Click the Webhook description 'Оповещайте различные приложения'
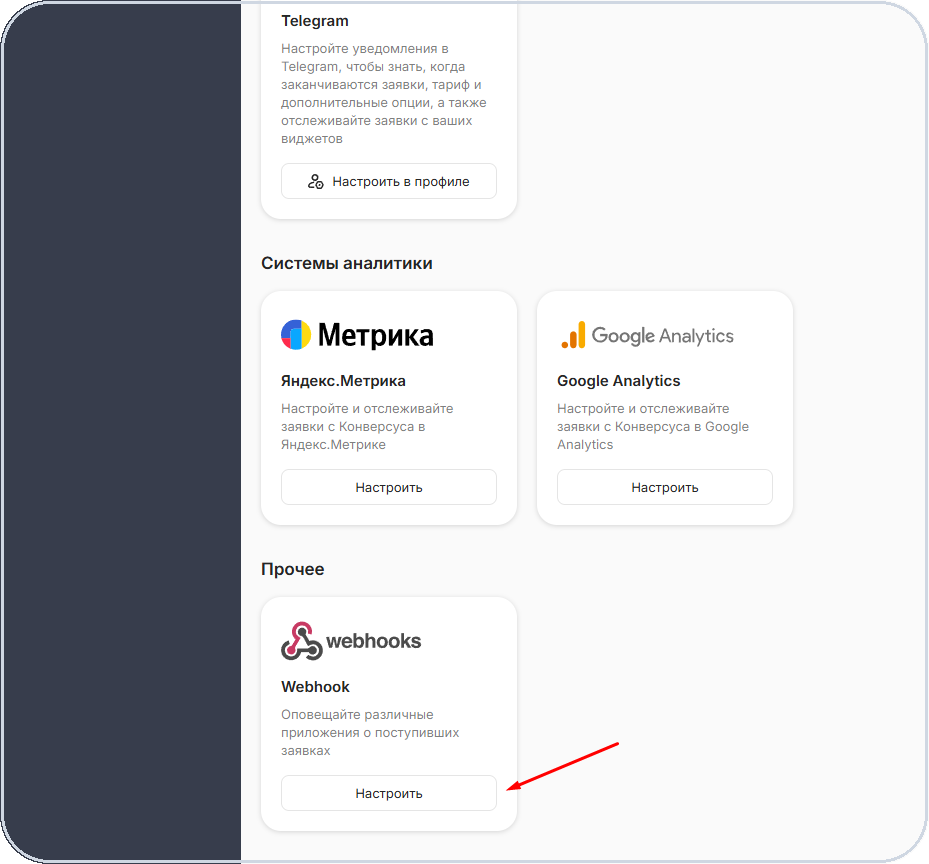Image resolution: width=929 pixels, height=864 pixels. [370, 732]
